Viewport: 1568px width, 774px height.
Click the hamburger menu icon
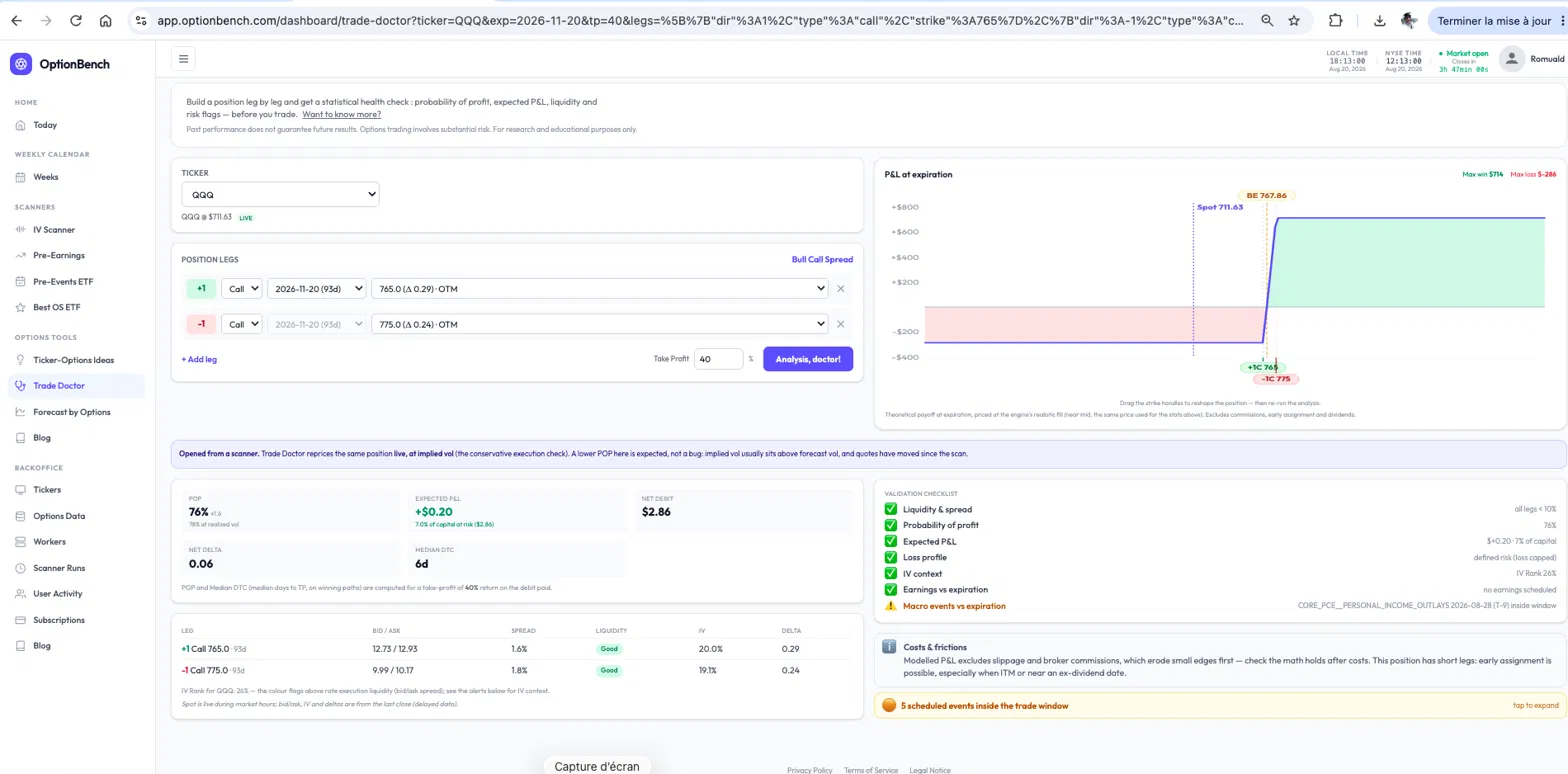[x=184, y=59]
